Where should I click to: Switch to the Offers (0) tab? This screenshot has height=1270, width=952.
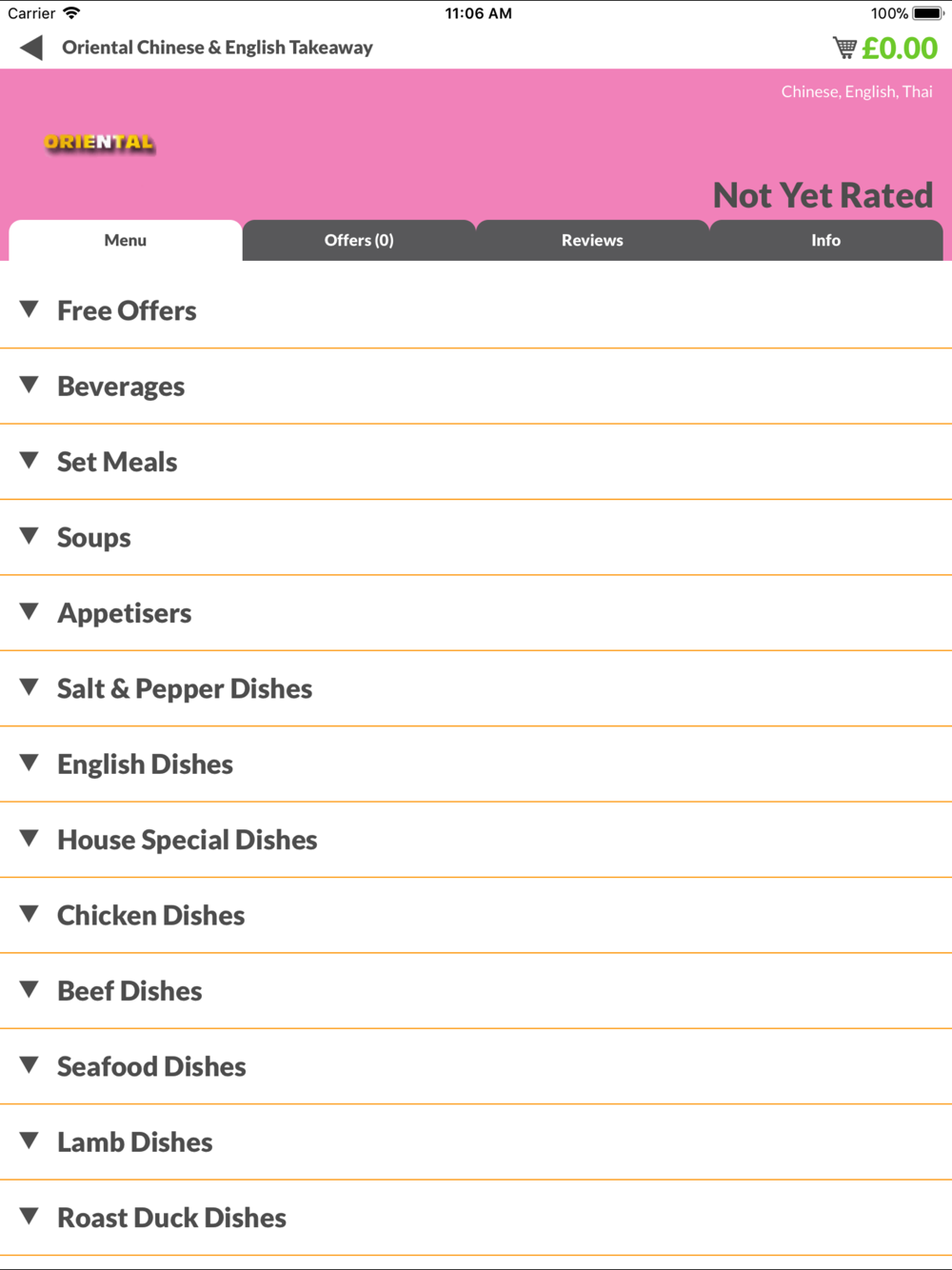coord(359,240)
